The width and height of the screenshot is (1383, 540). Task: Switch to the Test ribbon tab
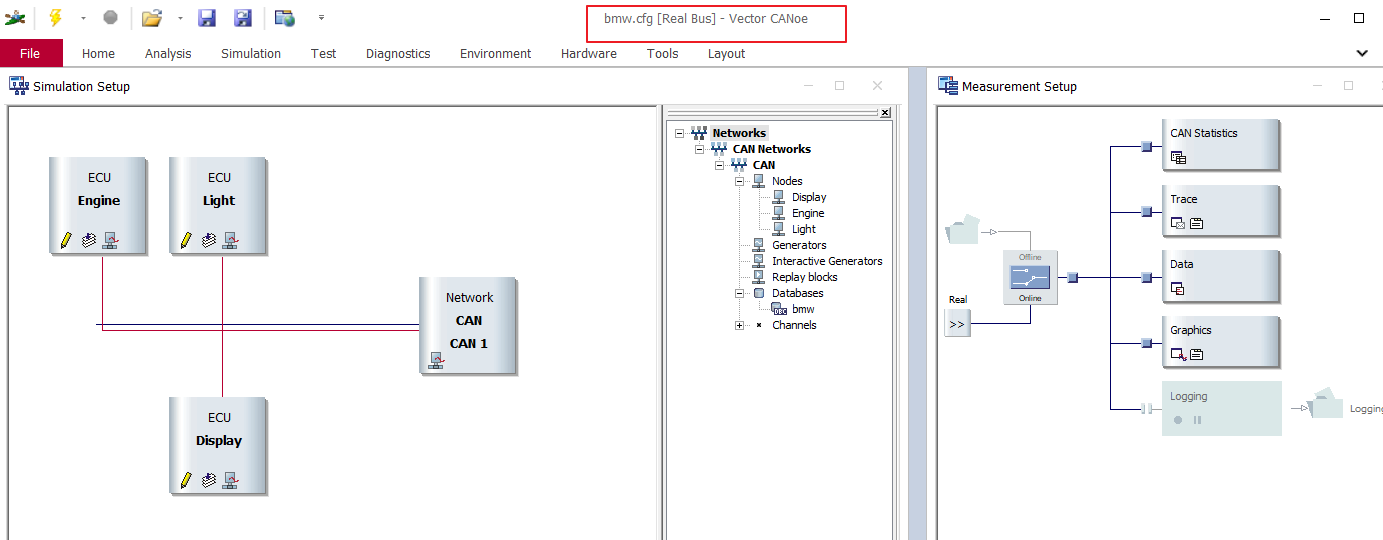pos(323,54)
